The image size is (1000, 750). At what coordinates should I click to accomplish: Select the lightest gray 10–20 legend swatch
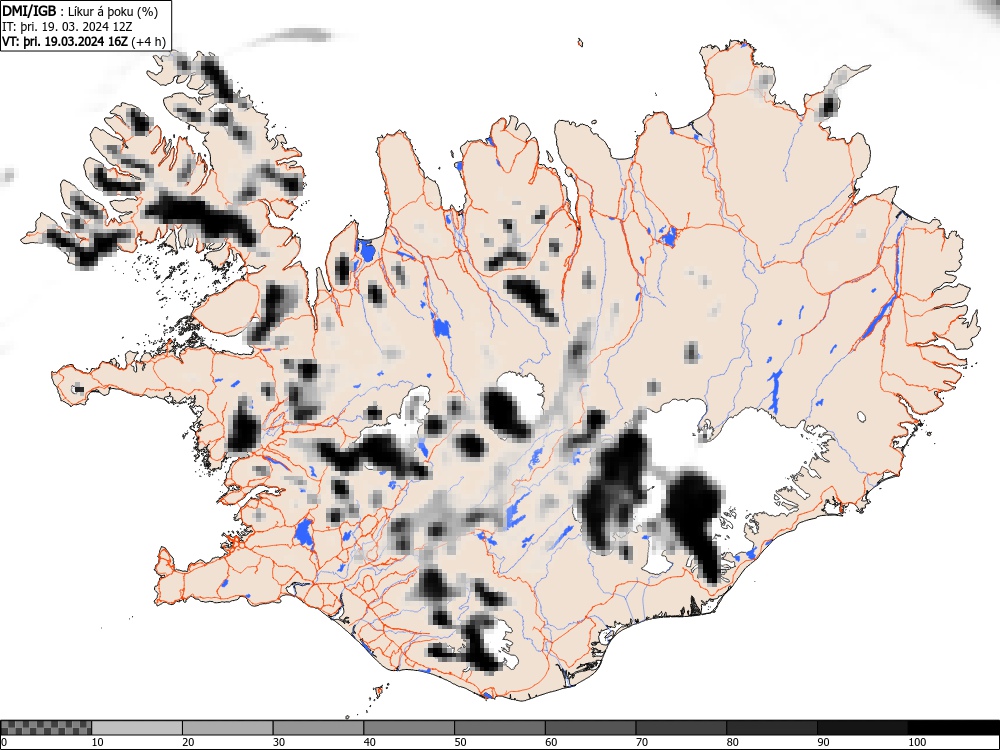point(137,728)
